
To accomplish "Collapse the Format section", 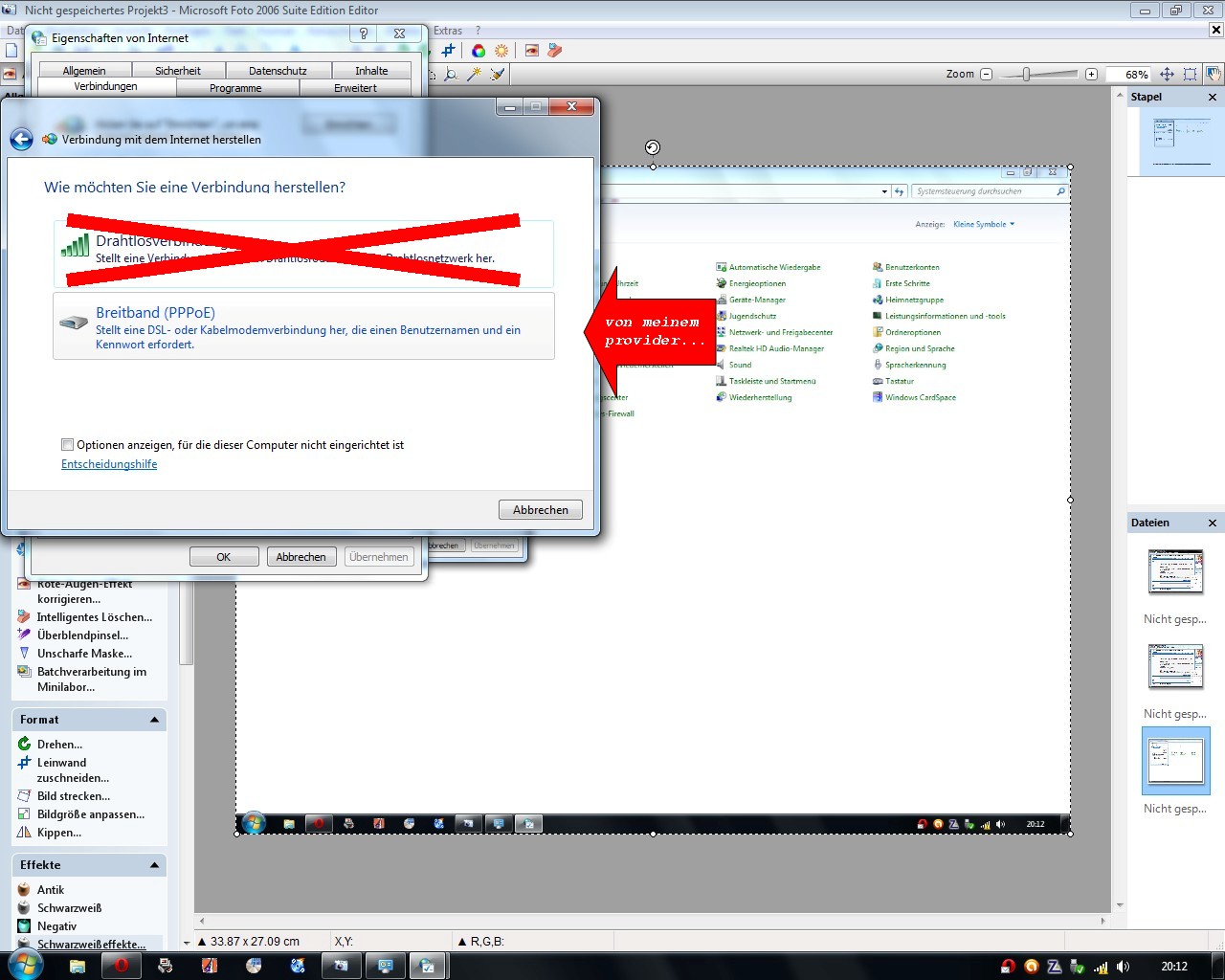I will click(154, 720).
